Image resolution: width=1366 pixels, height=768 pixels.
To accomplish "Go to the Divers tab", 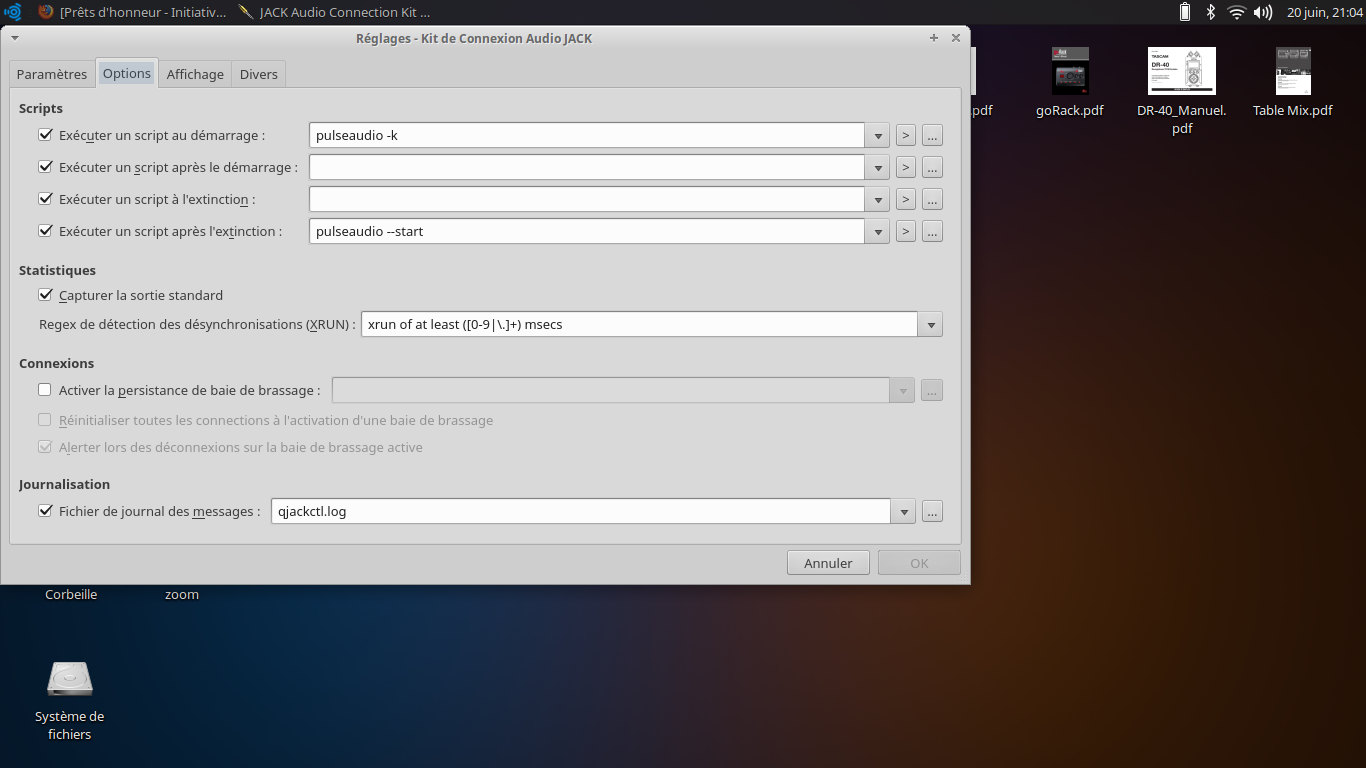I will tap(259, 74).
